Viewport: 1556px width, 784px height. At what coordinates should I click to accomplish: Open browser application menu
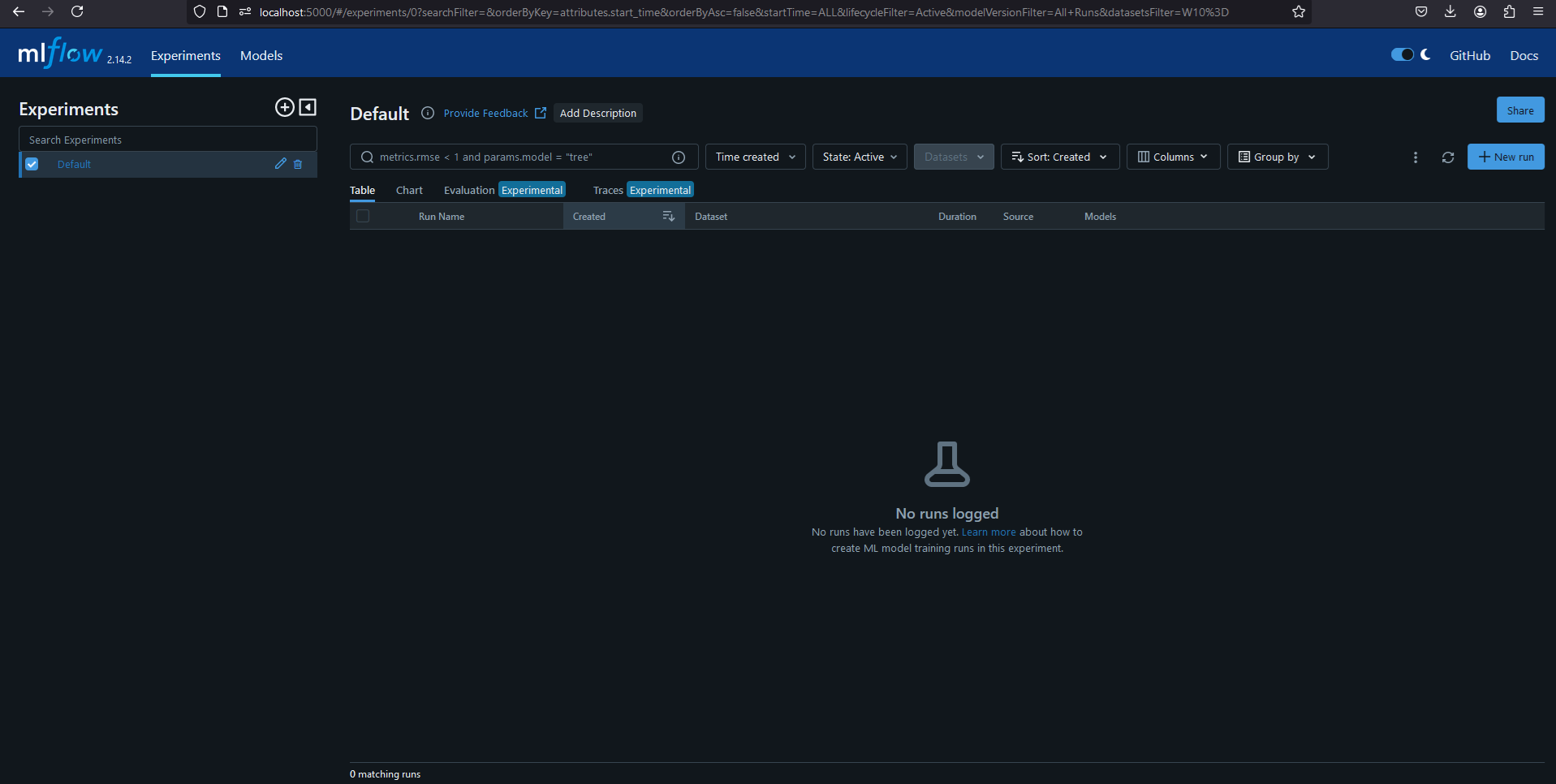1538,11
